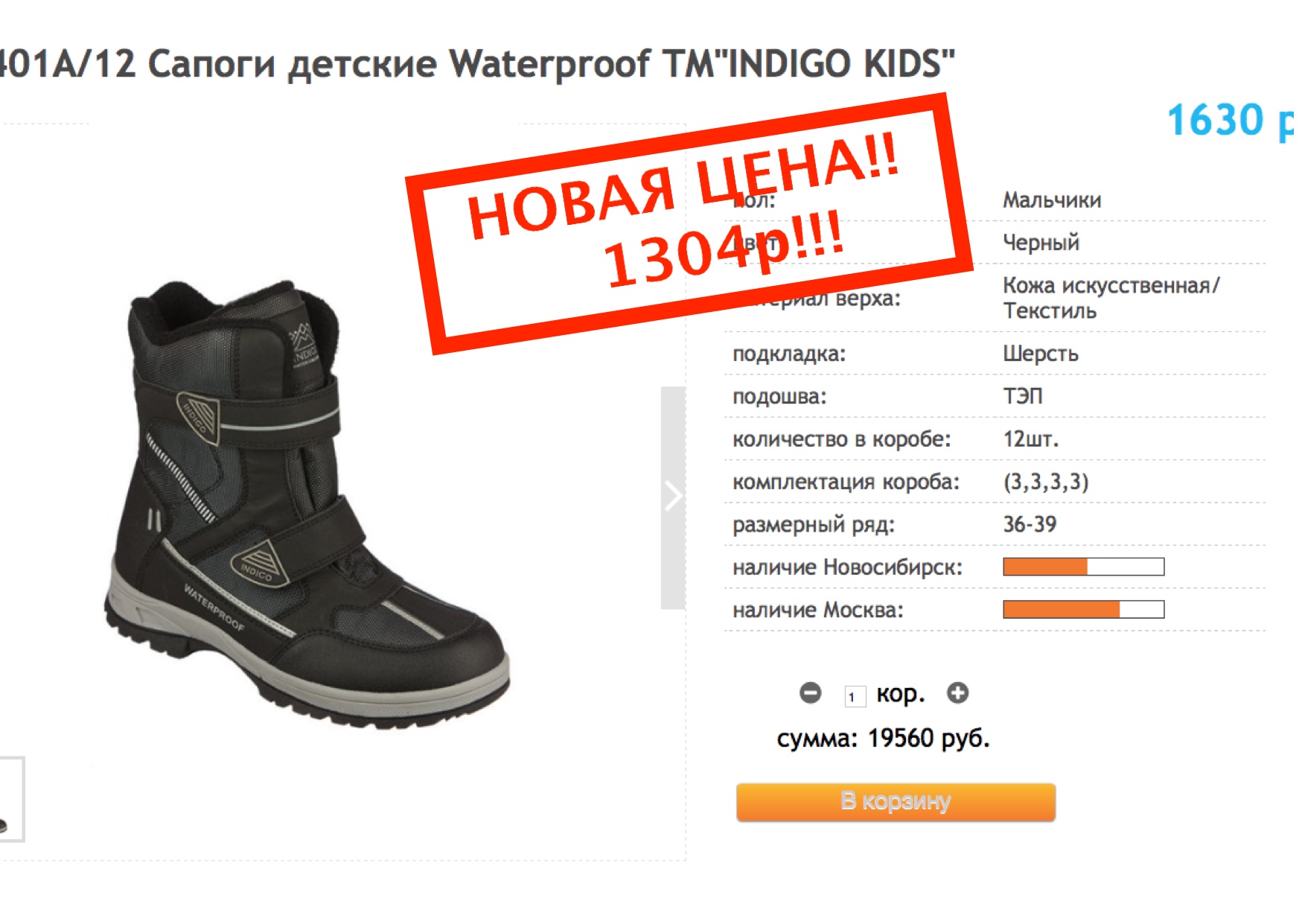The image size is (1302, 924).
Task: Click the количество в коробе 12шт. value
Action: (x=1030, y=439)
